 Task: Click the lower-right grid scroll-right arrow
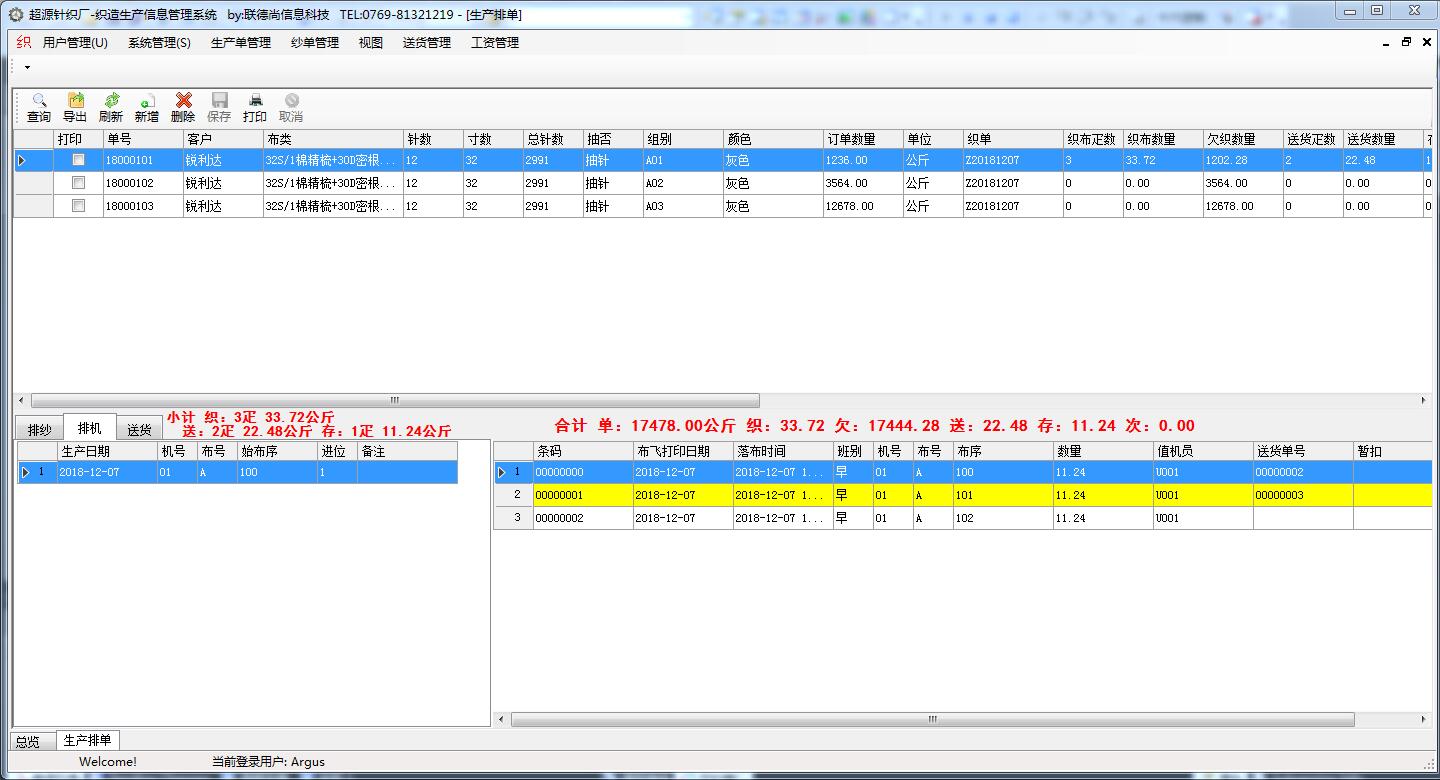click(x=1424, y=719)
